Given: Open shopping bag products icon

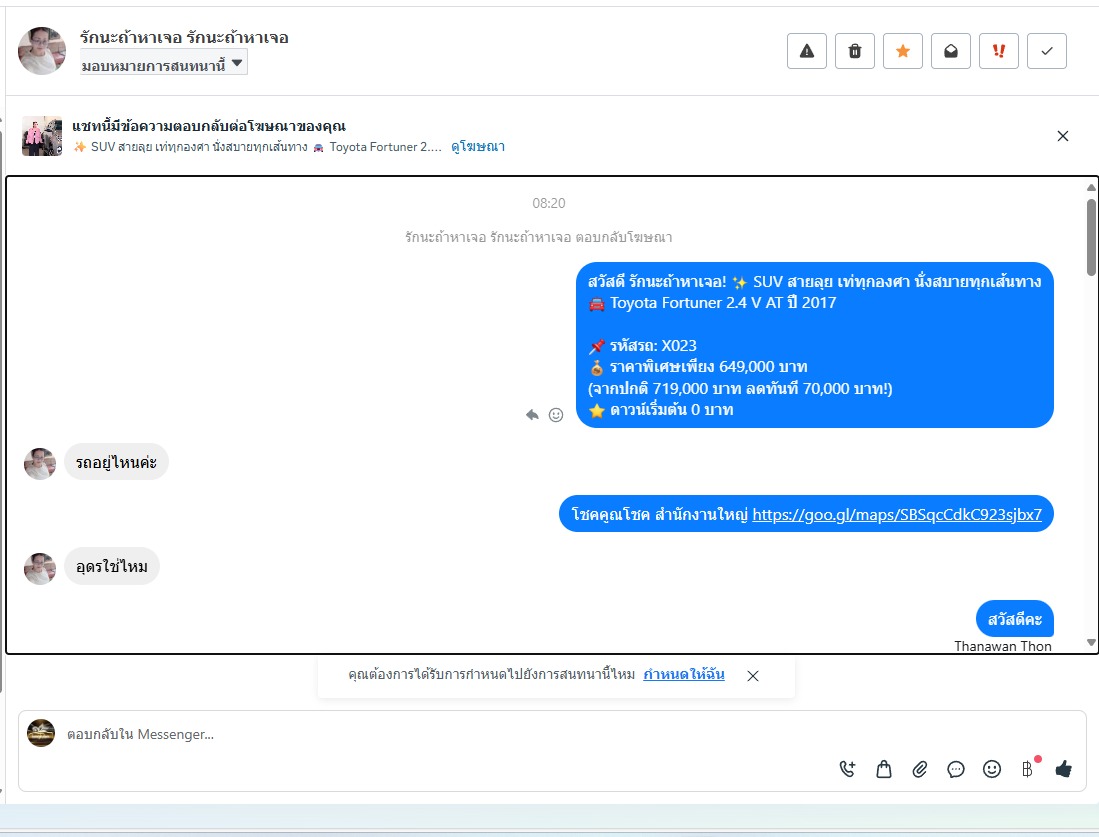Looking at the screenshot, I should 884,769.
